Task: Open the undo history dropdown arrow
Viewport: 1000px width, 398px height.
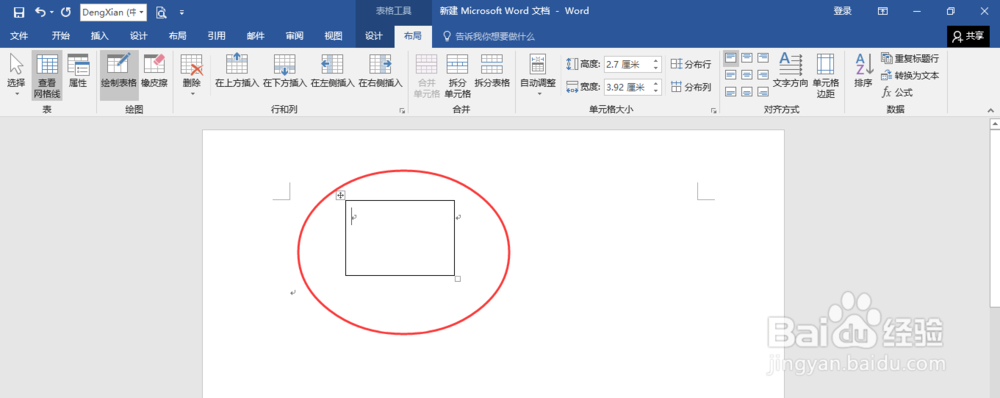Action: [52, 12]
